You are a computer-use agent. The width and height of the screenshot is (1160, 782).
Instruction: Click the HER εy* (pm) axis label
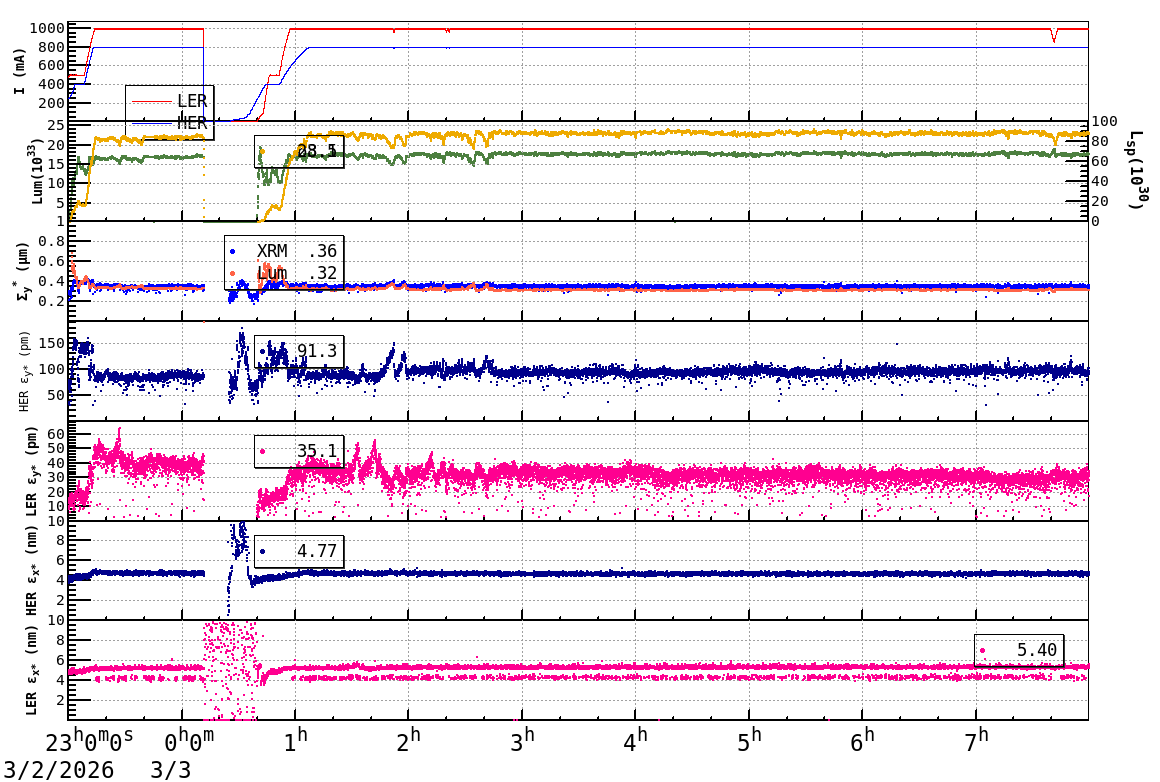tap(24, 371)
